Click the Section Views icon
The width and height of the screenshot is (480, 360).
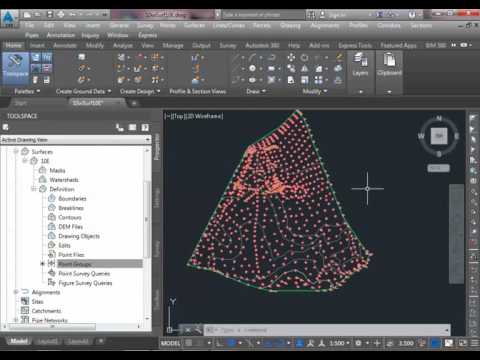click(196, 80)
